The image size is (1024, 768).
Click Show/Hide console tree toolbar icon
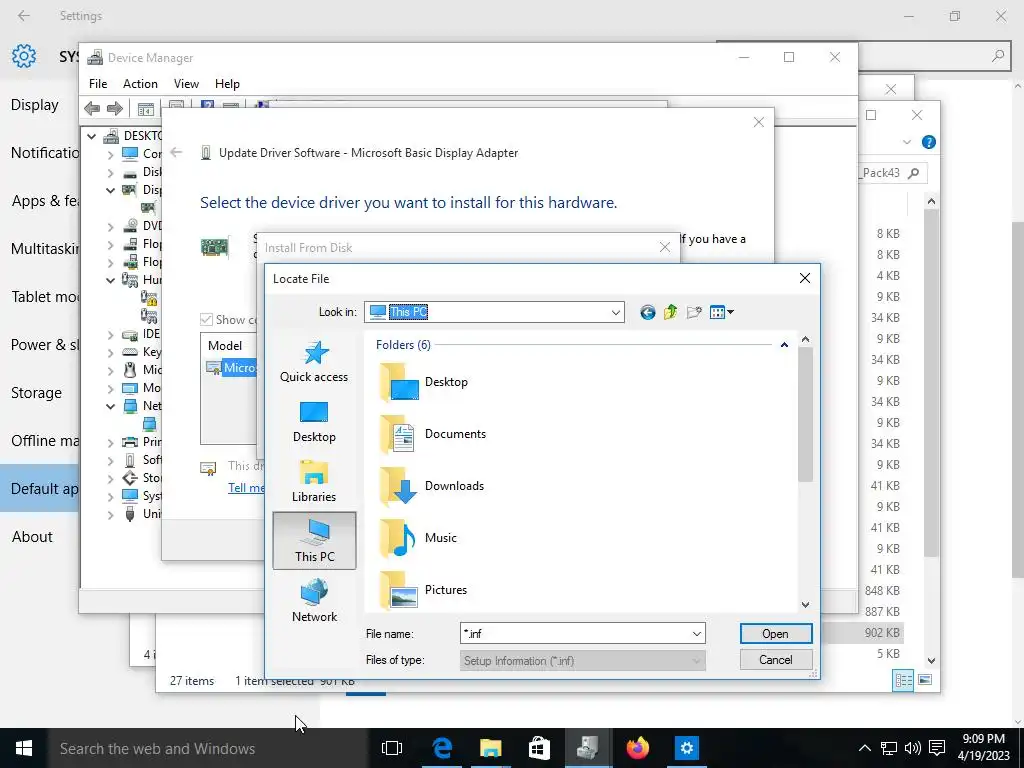click(146, 108)
